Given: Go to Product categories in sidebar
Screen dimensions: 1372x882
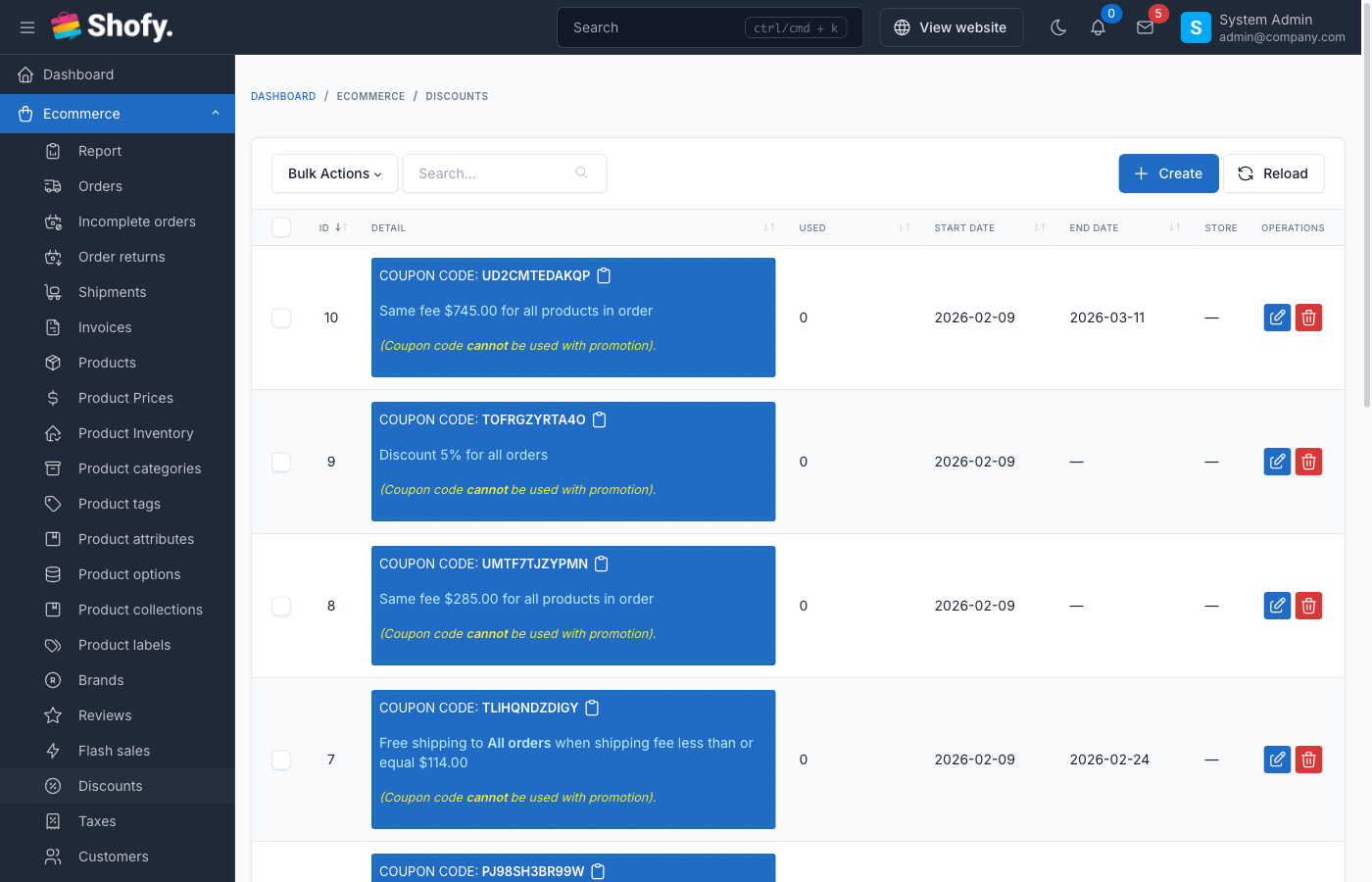Looking at the screenshot, I should click(139, 468).
